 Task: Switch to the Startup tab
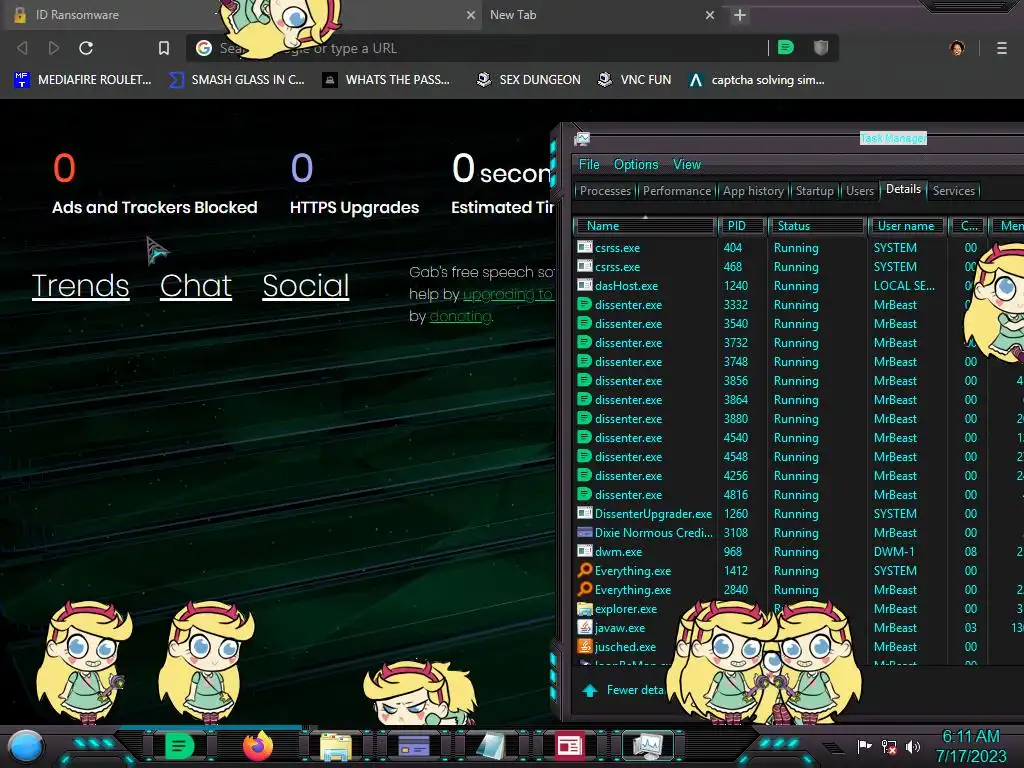pyautogui.click(x=814, y=191)
